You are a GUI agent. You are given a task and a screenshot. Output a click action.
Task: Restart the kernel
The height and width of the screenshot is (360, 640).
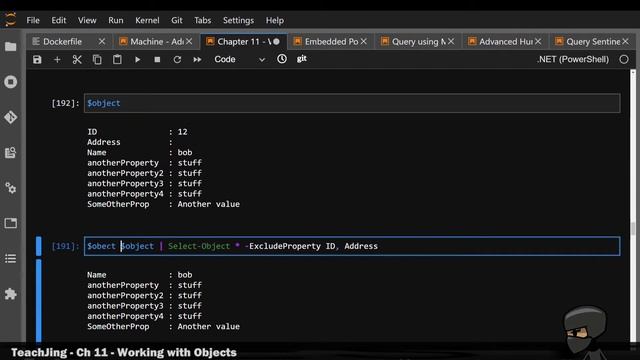click(177, 60)
